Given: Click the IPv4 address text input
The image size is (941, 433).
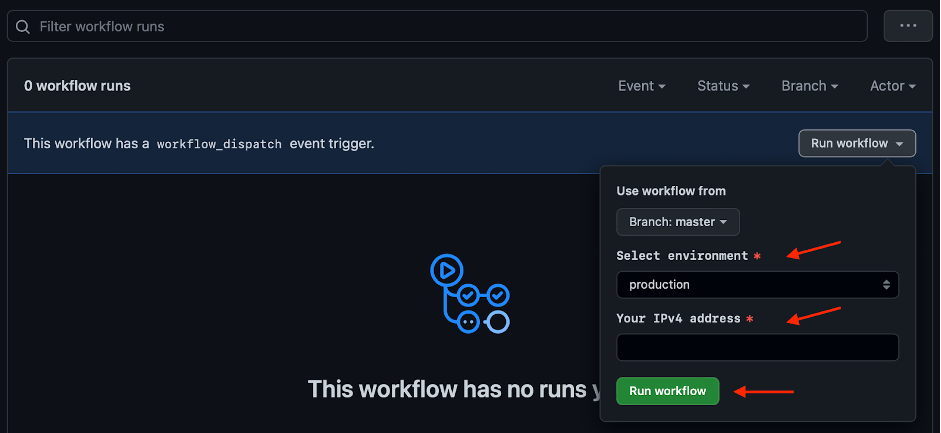Looking at the screenshot, I should tap(757, 347).
